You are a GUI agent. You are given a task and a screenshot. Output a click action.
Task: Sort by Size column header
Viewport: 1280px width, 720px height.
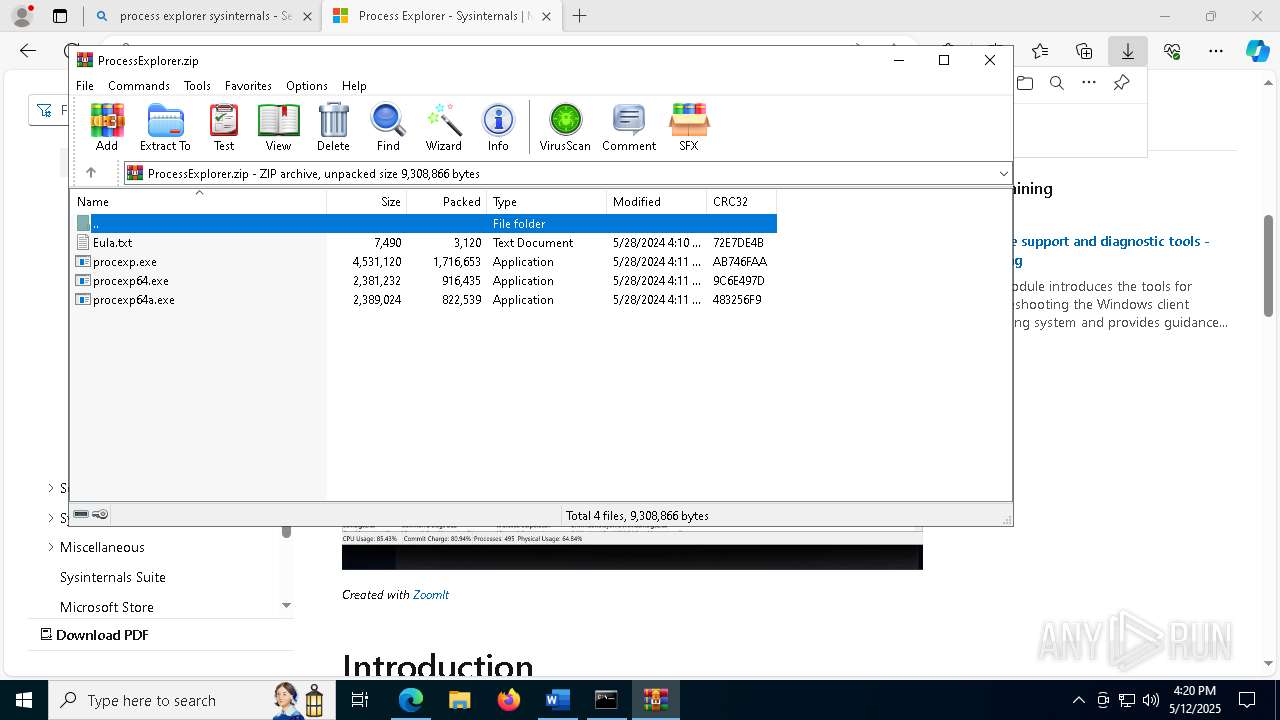pos(367,202)
